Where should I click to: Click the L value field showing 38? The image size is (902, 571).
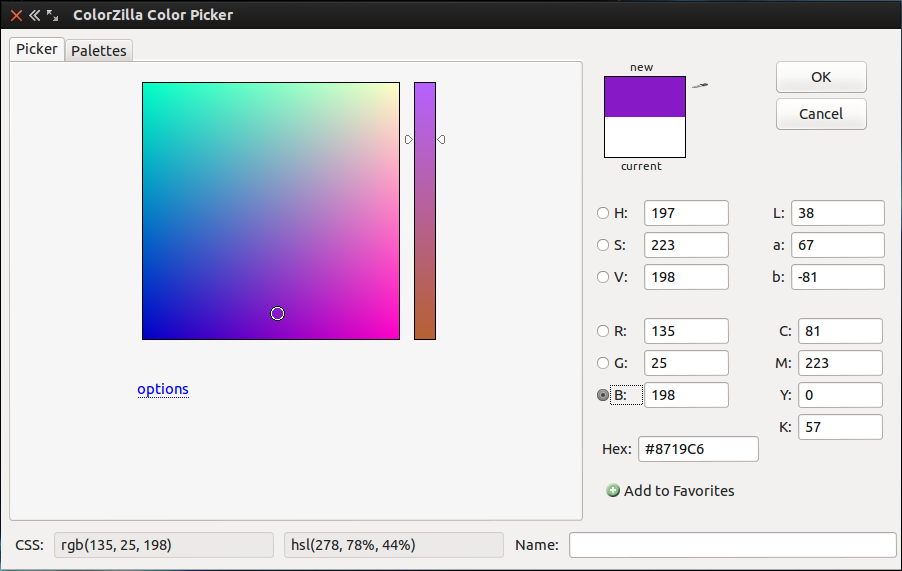tap(838, 213)
